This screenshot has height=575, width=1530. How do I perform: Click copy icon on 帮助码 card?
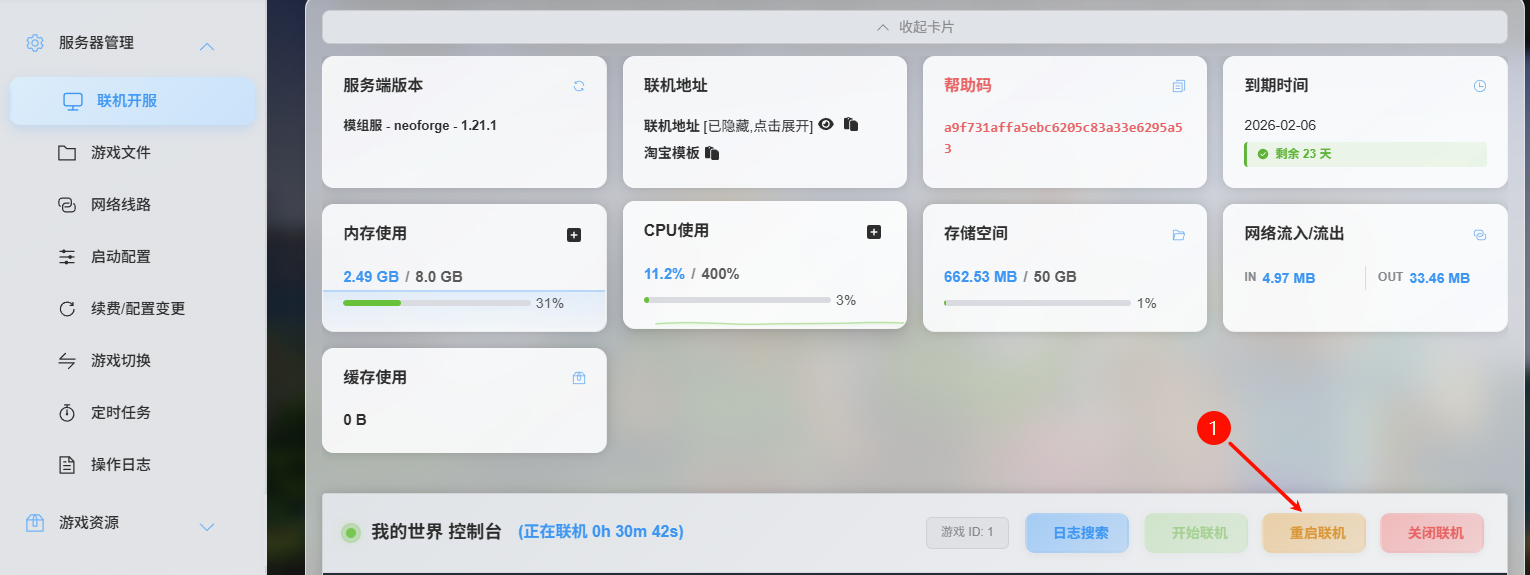click(x=1179, y=86)
